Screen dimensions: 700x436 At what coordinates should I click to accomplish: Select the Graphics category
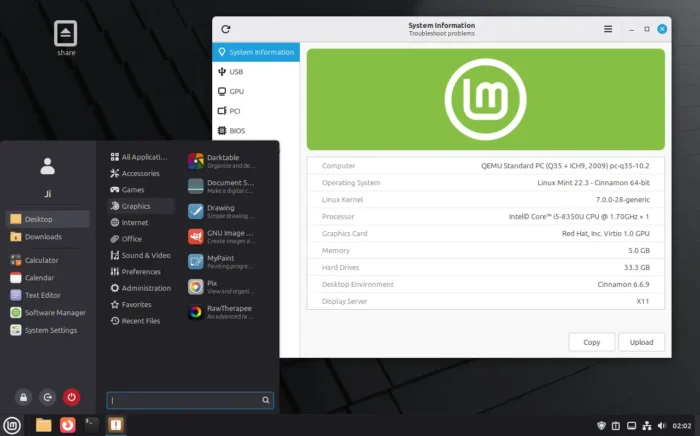[x=141, y=206]
